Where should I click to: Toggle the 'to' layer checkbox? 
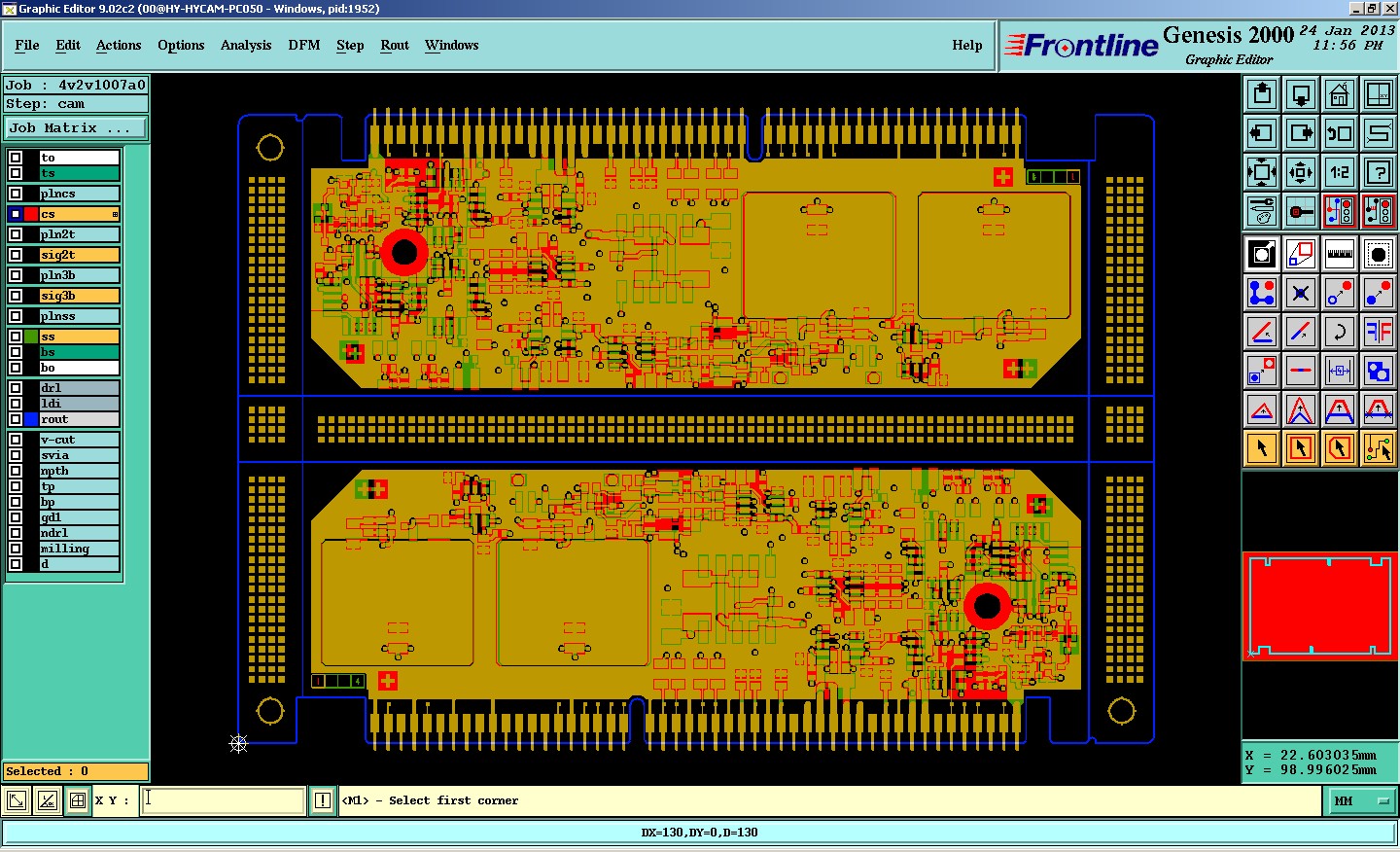tap(16, 158)
